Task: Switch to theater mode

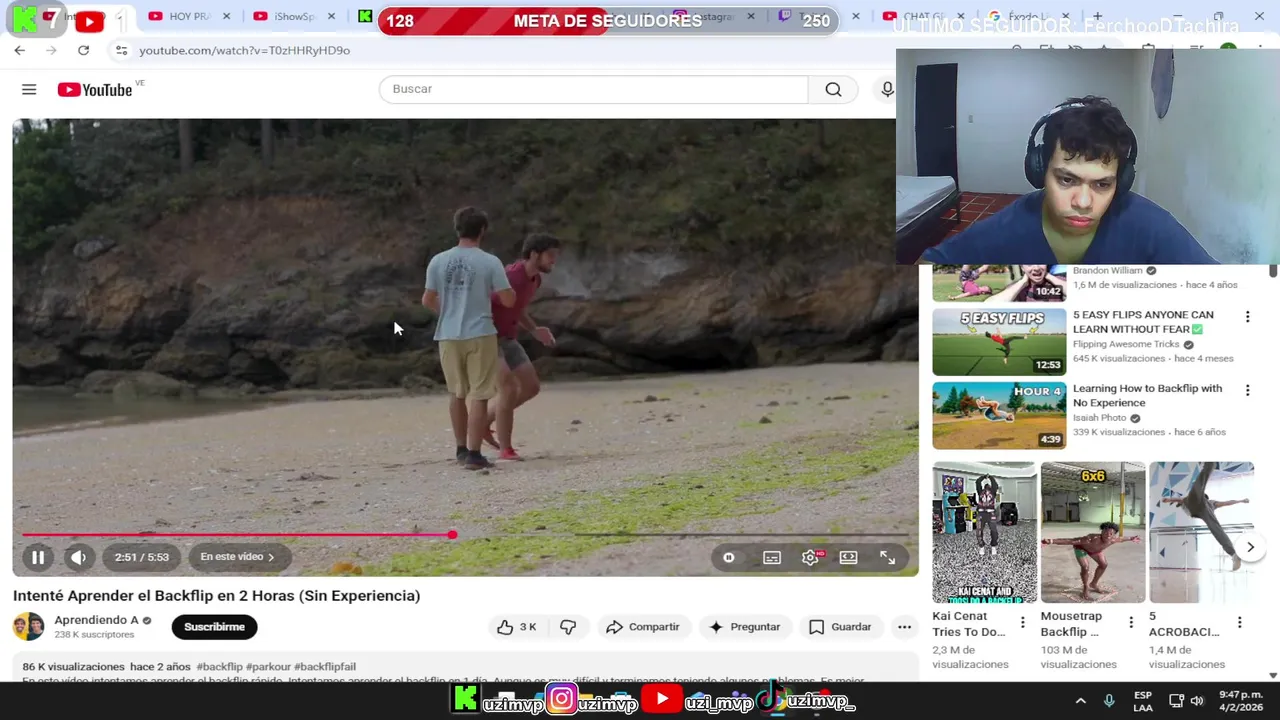Action: click(848, 557)
